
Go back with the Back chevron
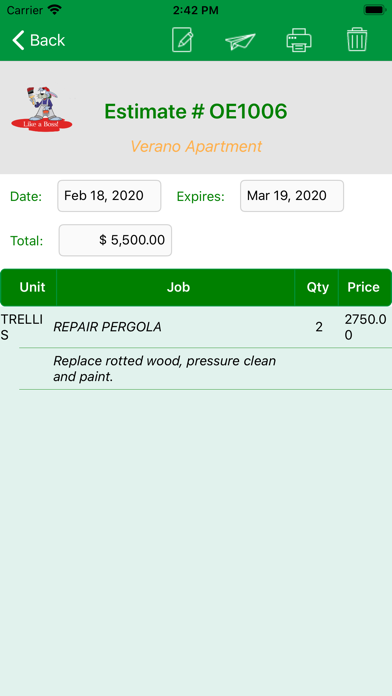coord(39,40)
